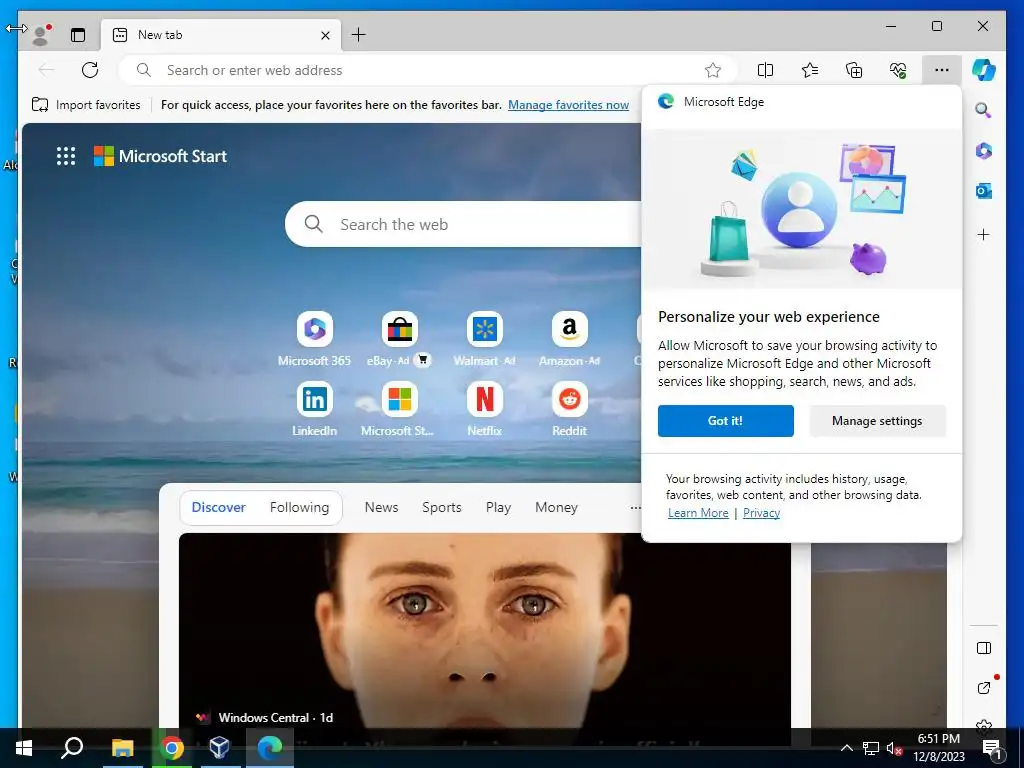1024x768 pixels.
Task: Open VirtualBox from taskbar
Action: (x=219, y=748)
